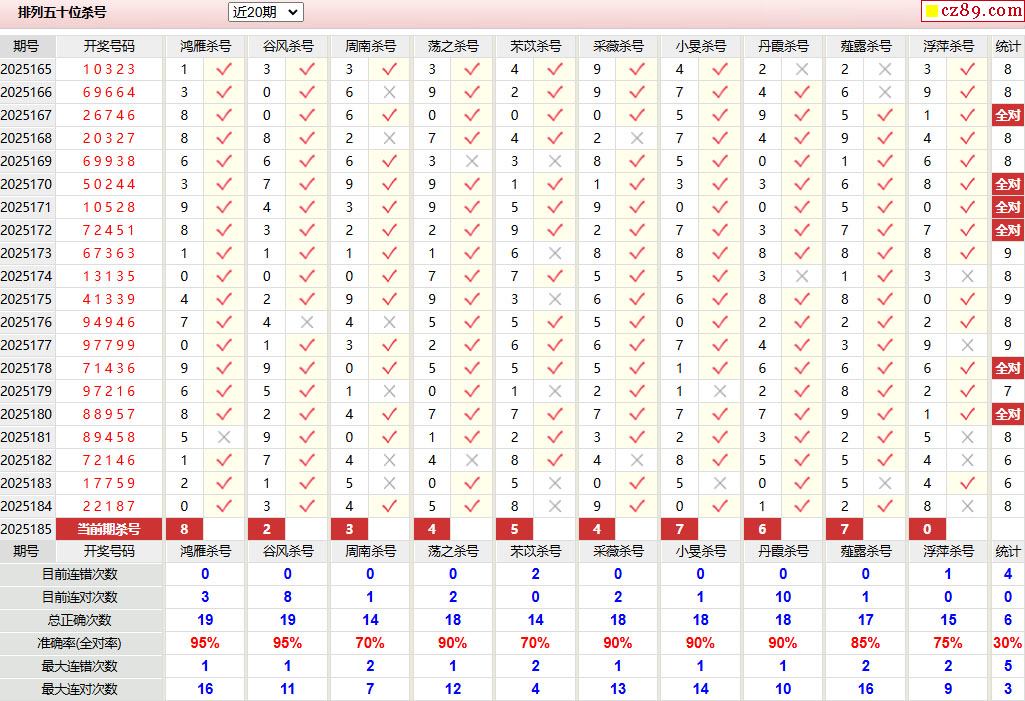Click the check mark for 采薇杀号 in row 2025170
This screenshot has width=1025, height=701.
pos(637,184)
